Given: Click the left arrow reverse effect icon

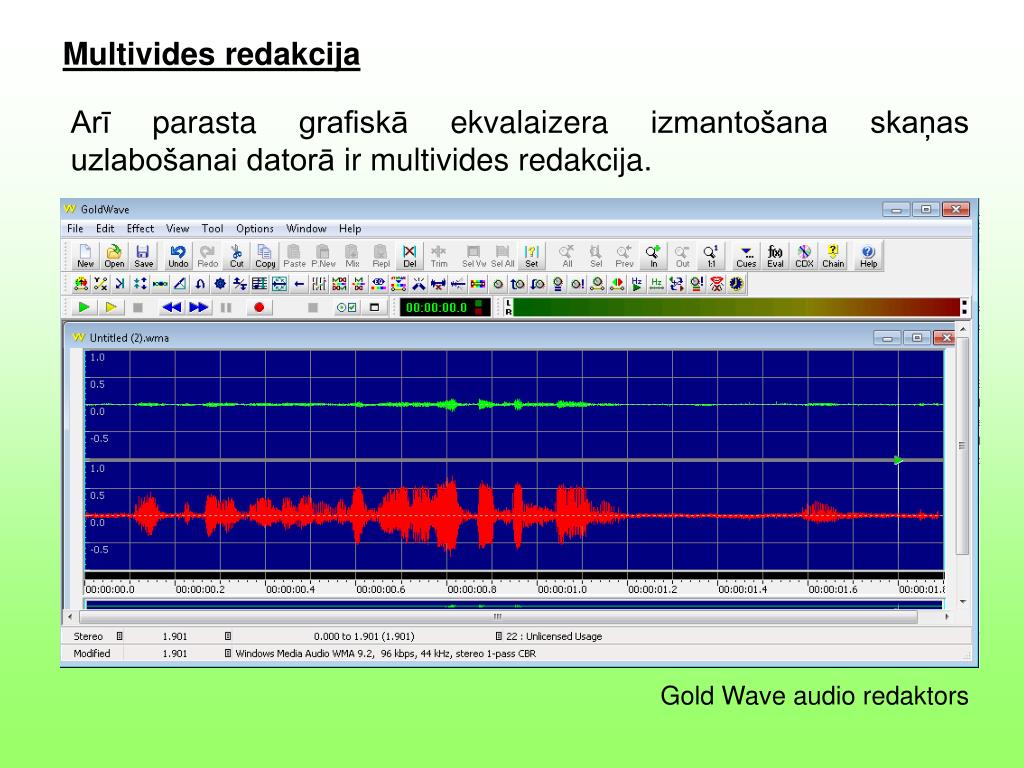Looking at the screenshot, I should [x=299, y=283].
